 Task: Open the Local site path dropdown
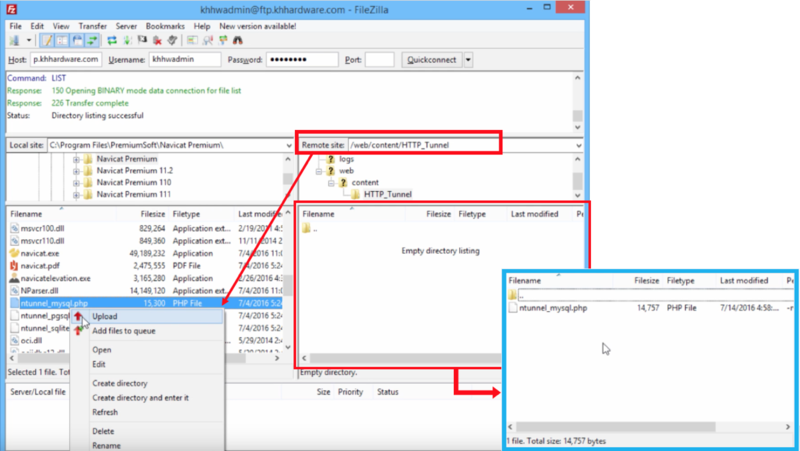(289, 145)
